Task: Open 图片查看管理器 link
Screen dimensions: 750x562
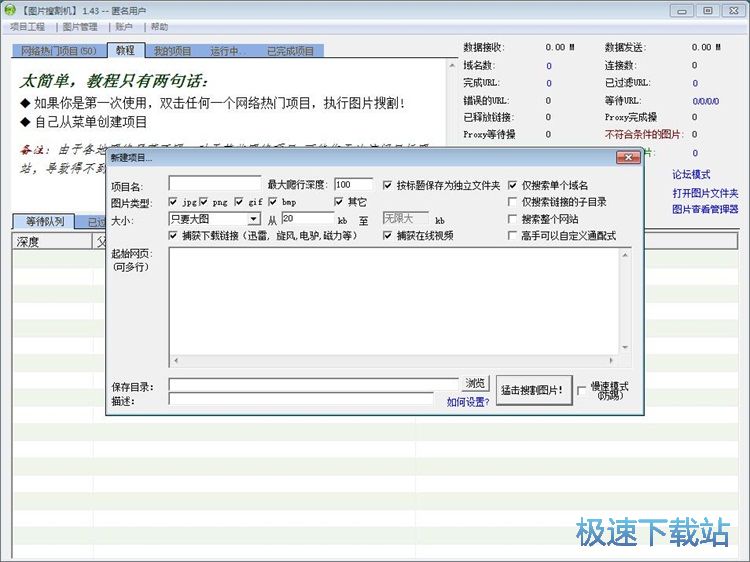Action: 705,209
